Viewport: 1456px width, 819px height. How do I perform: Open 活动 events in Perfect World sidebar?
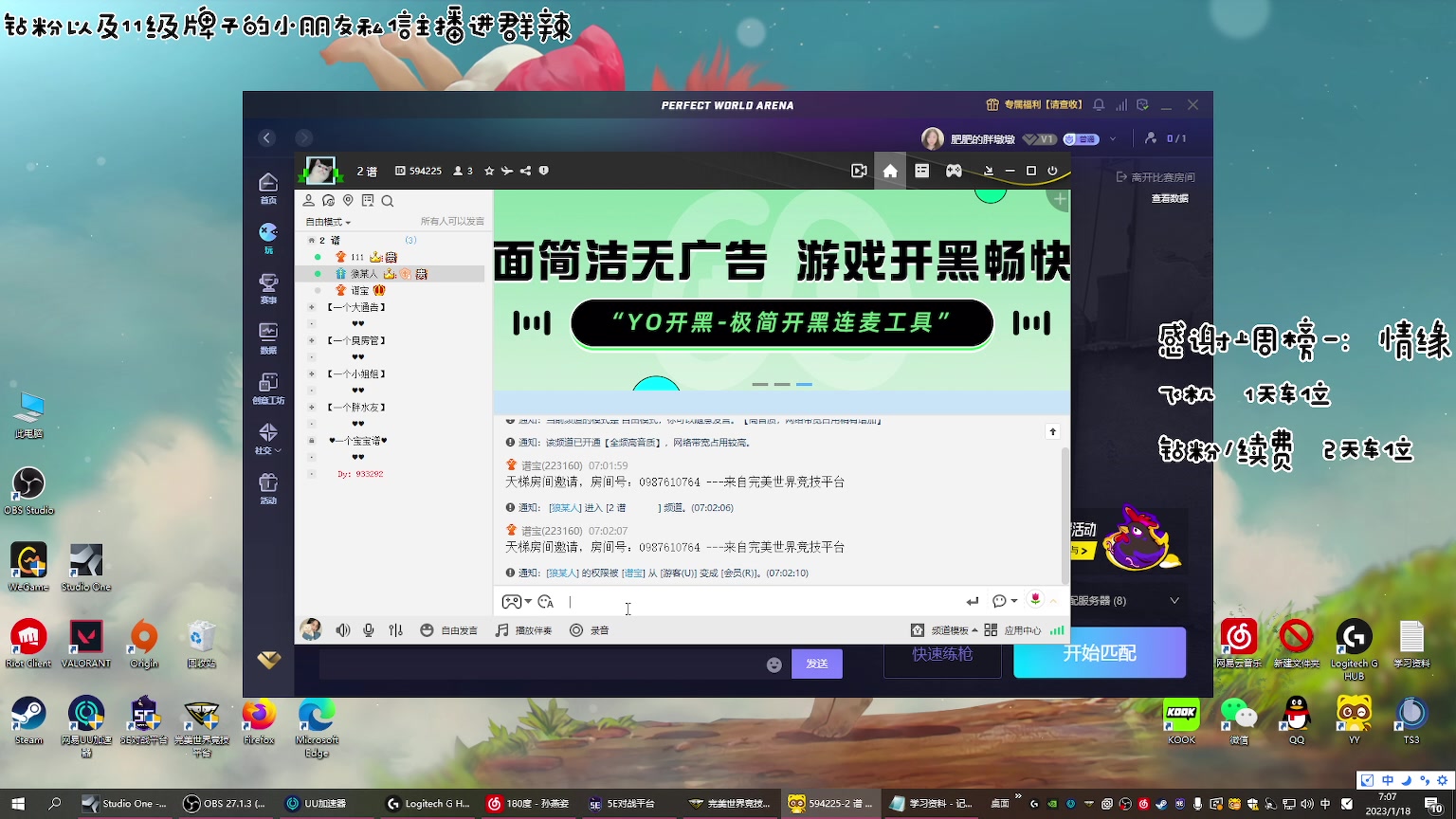click(268, 489)
